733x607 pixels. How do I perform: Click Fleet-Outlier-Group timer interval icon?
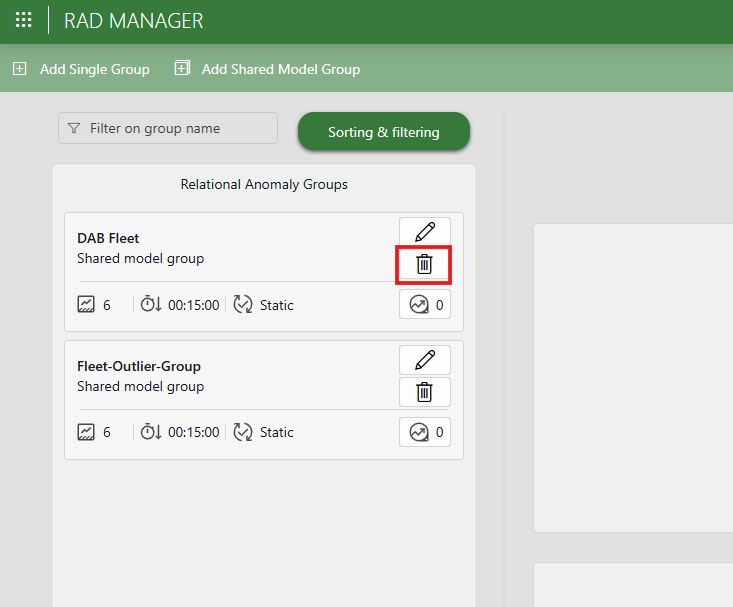[151, 432]
